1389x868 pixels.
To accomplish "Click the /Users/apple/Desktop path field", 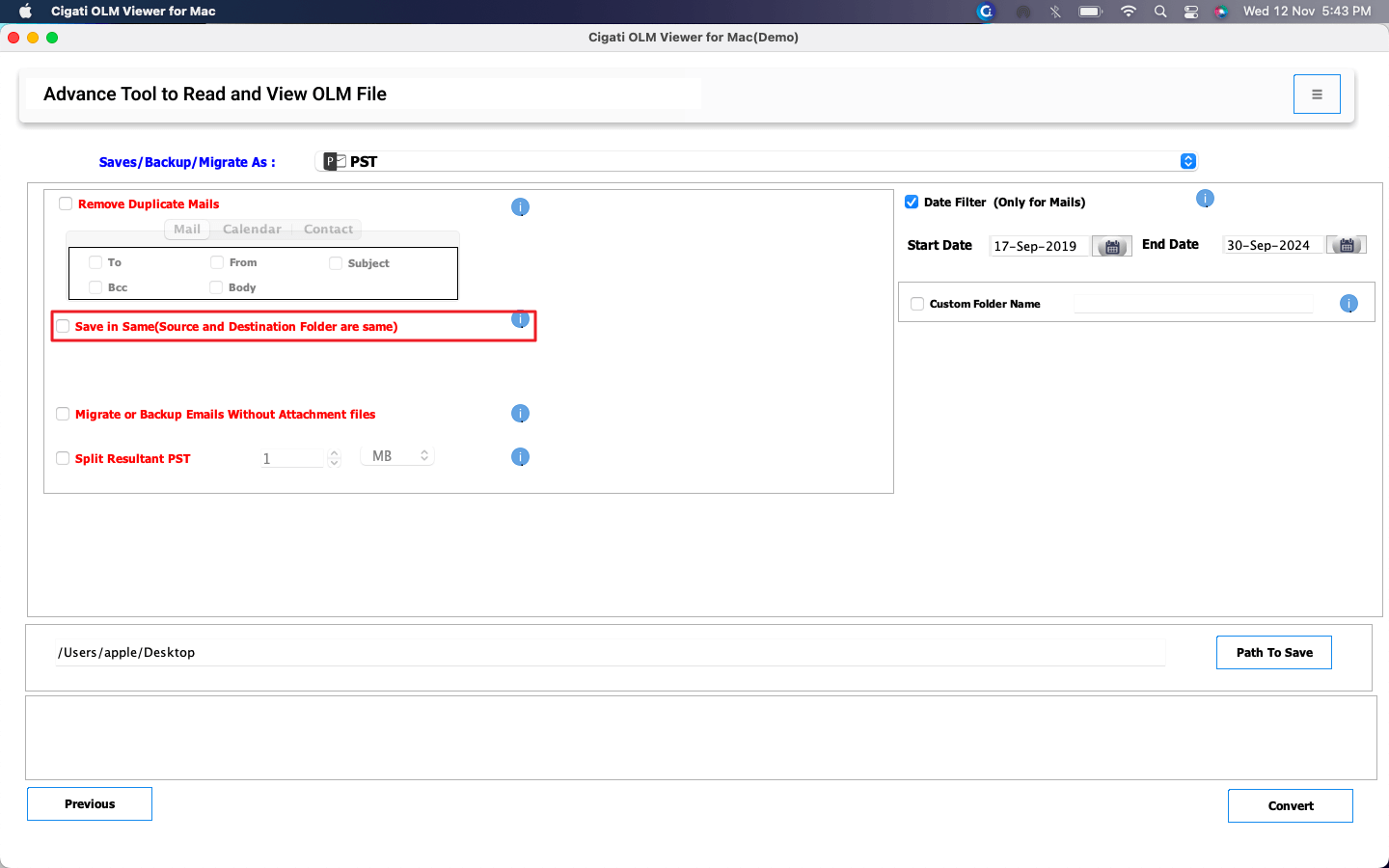I will pyautogui.click(x=610, y=653).
